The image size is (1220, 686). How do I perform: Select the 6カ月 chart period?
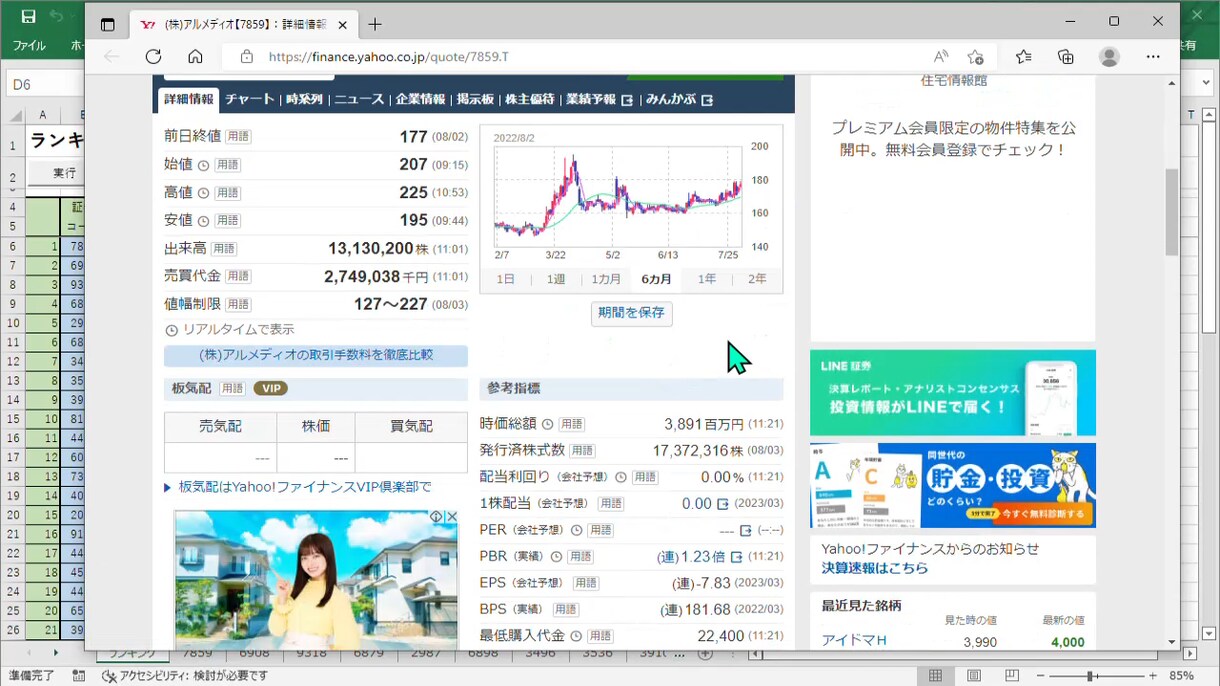657,279
